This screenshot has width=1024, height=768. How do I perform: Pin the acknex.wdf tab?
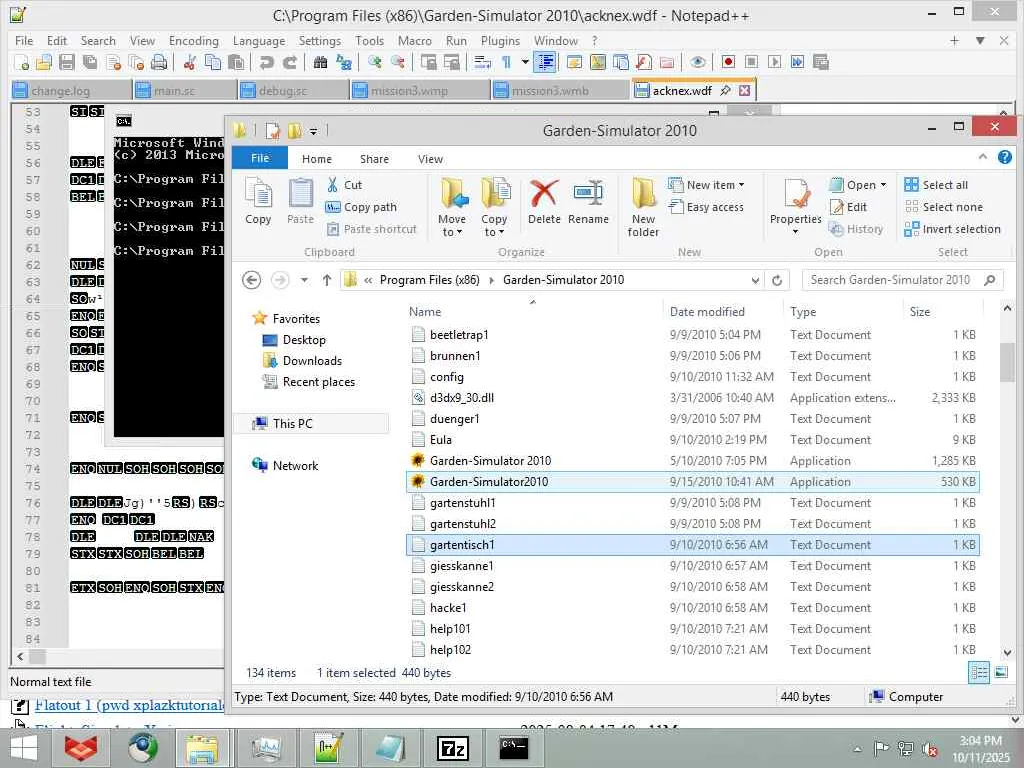pyautogui.click(x=725, y=90)
